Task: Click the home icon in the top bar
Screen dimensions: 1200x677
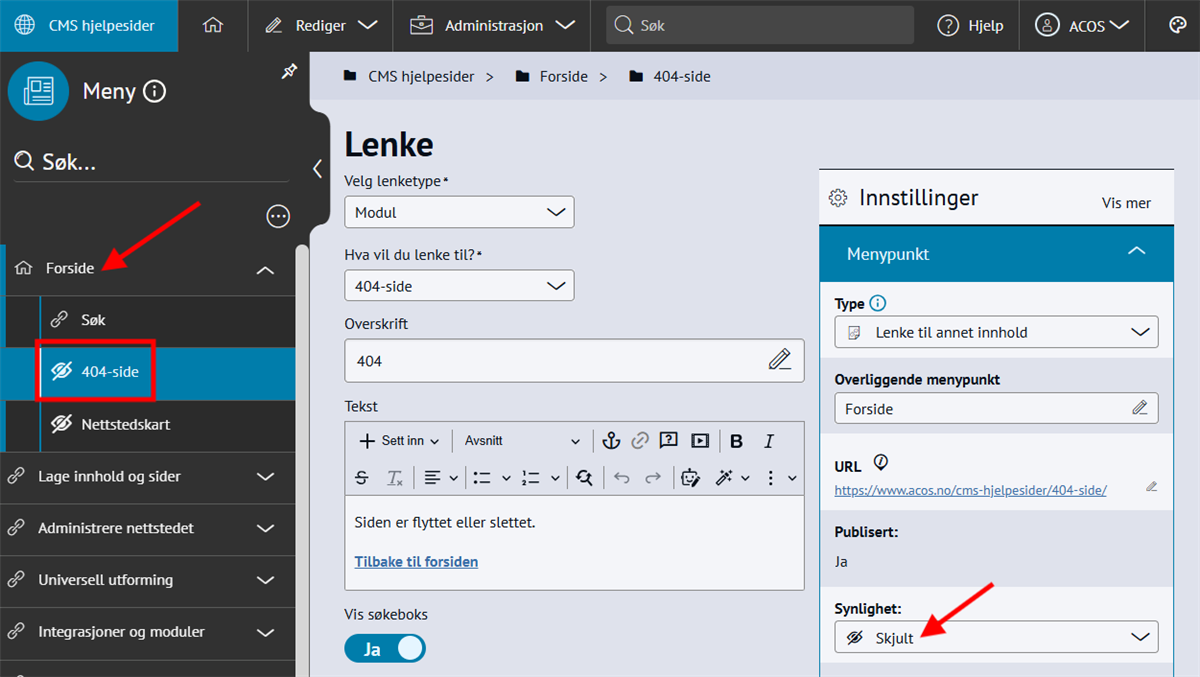Action: click(212, 26)
